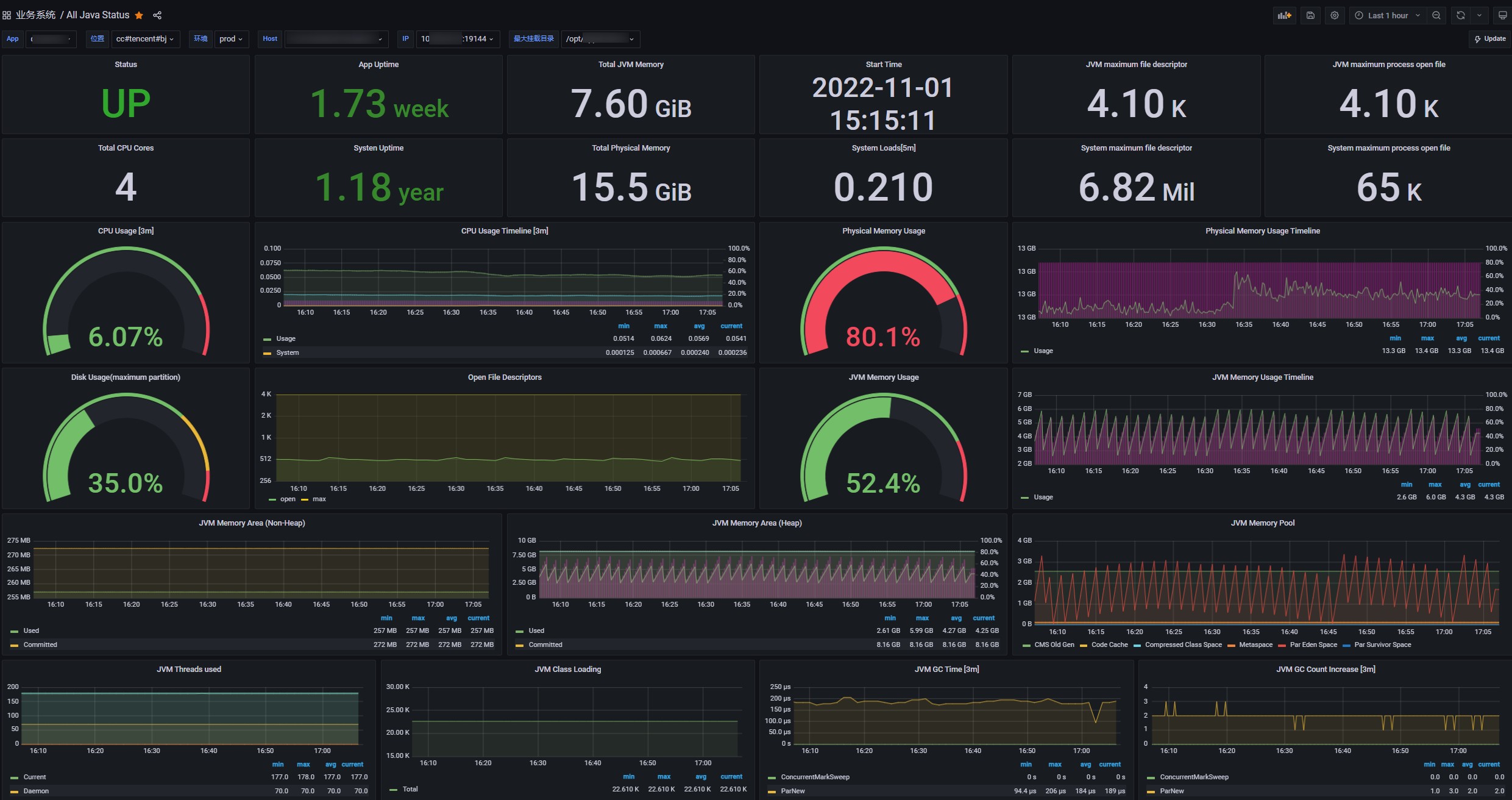Toggle Daemon series in JVM Threads legend
Viewport: 1512px width, 800px height.
tap(36, 791)
